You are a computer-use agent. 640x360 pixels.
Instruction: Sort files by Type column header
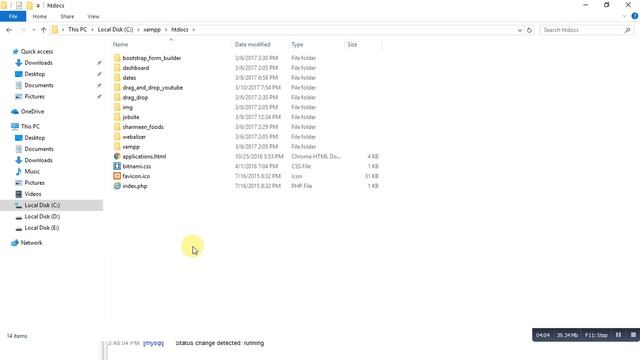297,44
